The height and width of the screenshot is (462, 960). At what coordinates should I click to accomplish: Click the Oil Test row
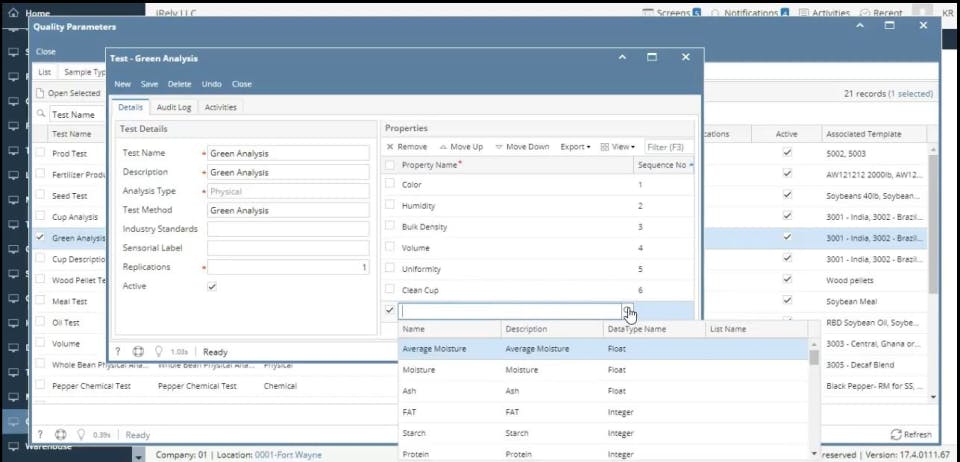pos(70,322)
